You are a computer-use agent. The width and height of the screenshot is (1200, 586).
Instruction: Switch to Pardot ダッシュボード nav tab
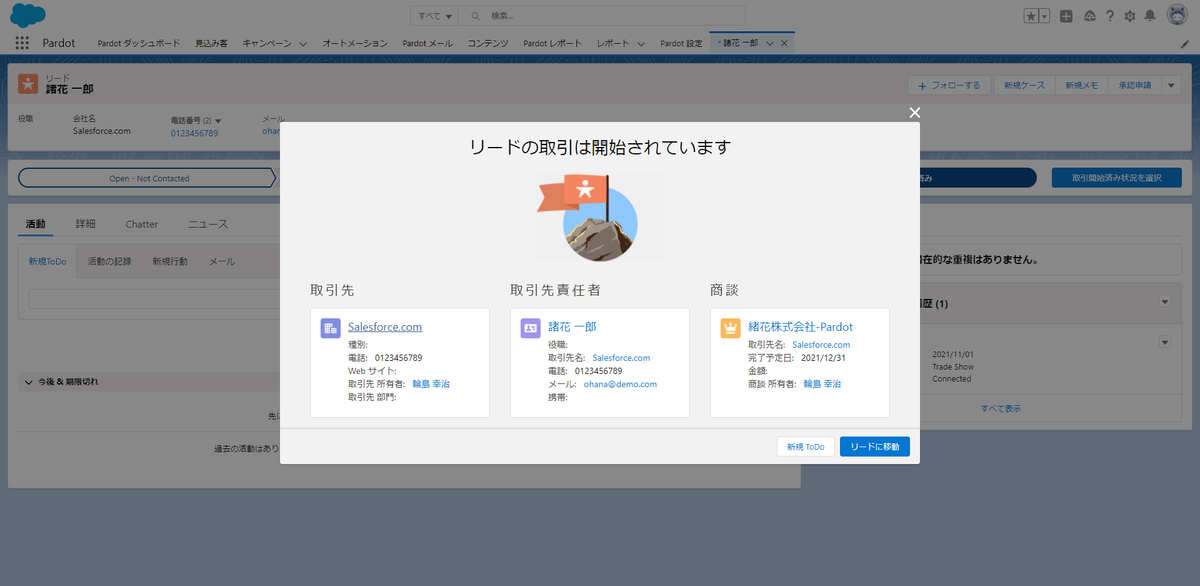(x=139, y=43)
